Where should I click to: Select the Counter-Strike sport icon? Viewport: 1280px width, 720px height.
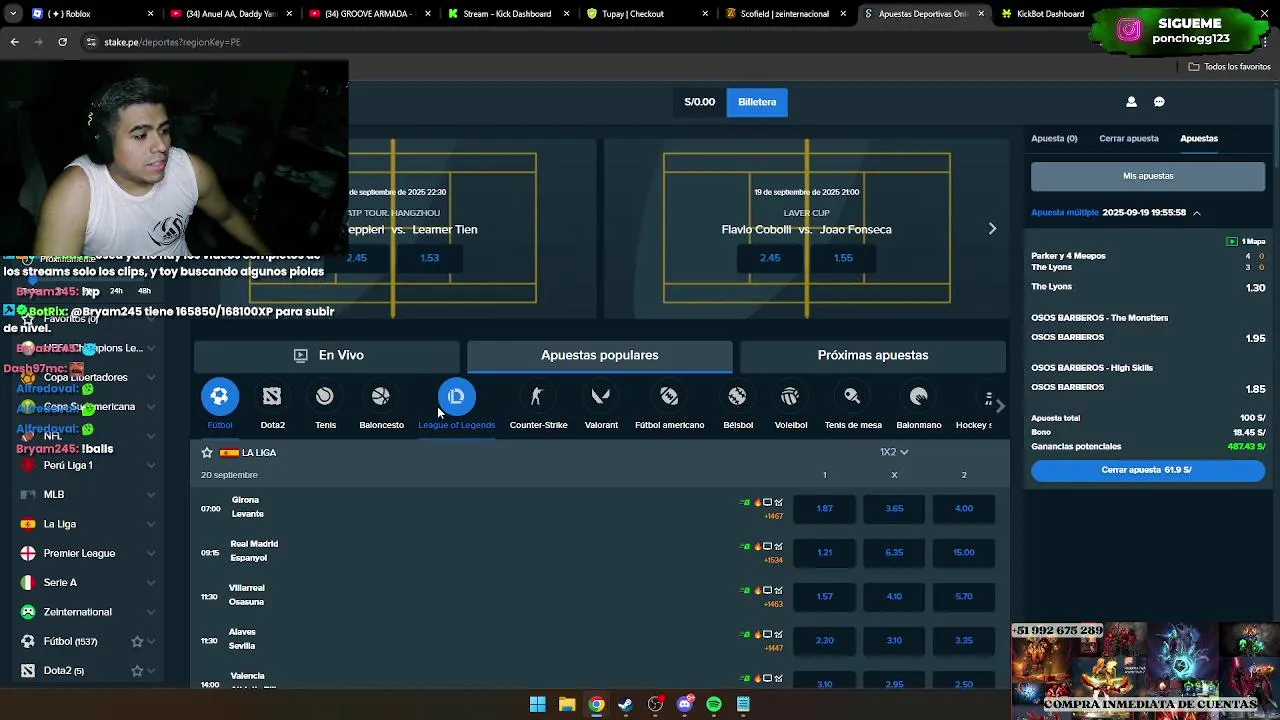tap(538, 397)
